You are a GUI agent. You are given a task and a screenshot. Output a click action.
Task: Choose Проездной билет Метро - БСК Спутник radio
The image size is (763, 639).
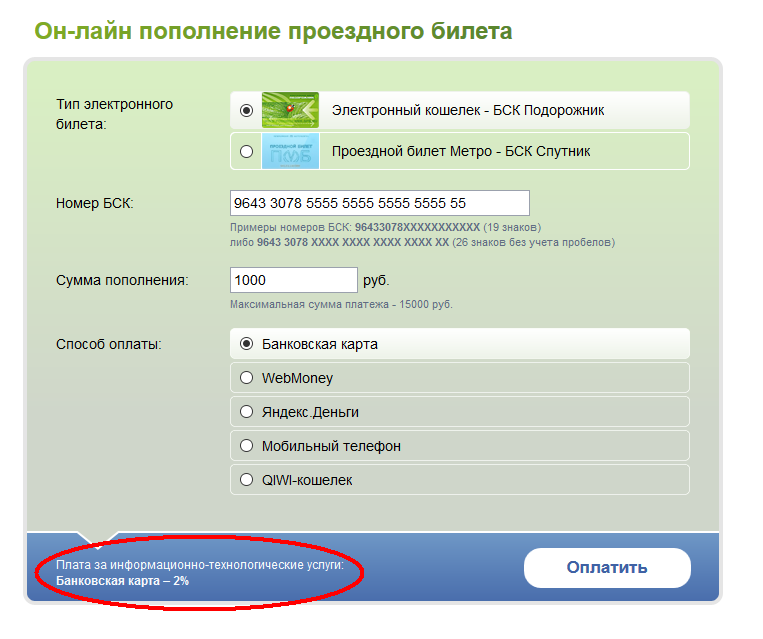(x=247, y=152)
